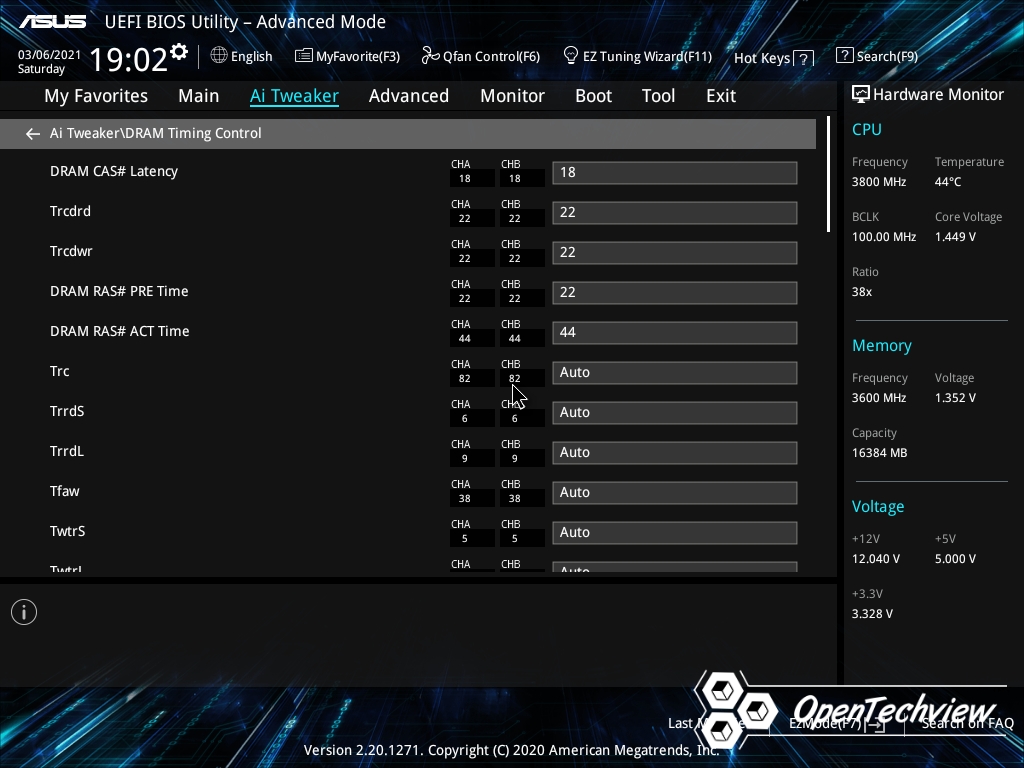Viewport: 1024px width, 768px height.
Task: Switch to the Main tab
Action: [199, 96]
